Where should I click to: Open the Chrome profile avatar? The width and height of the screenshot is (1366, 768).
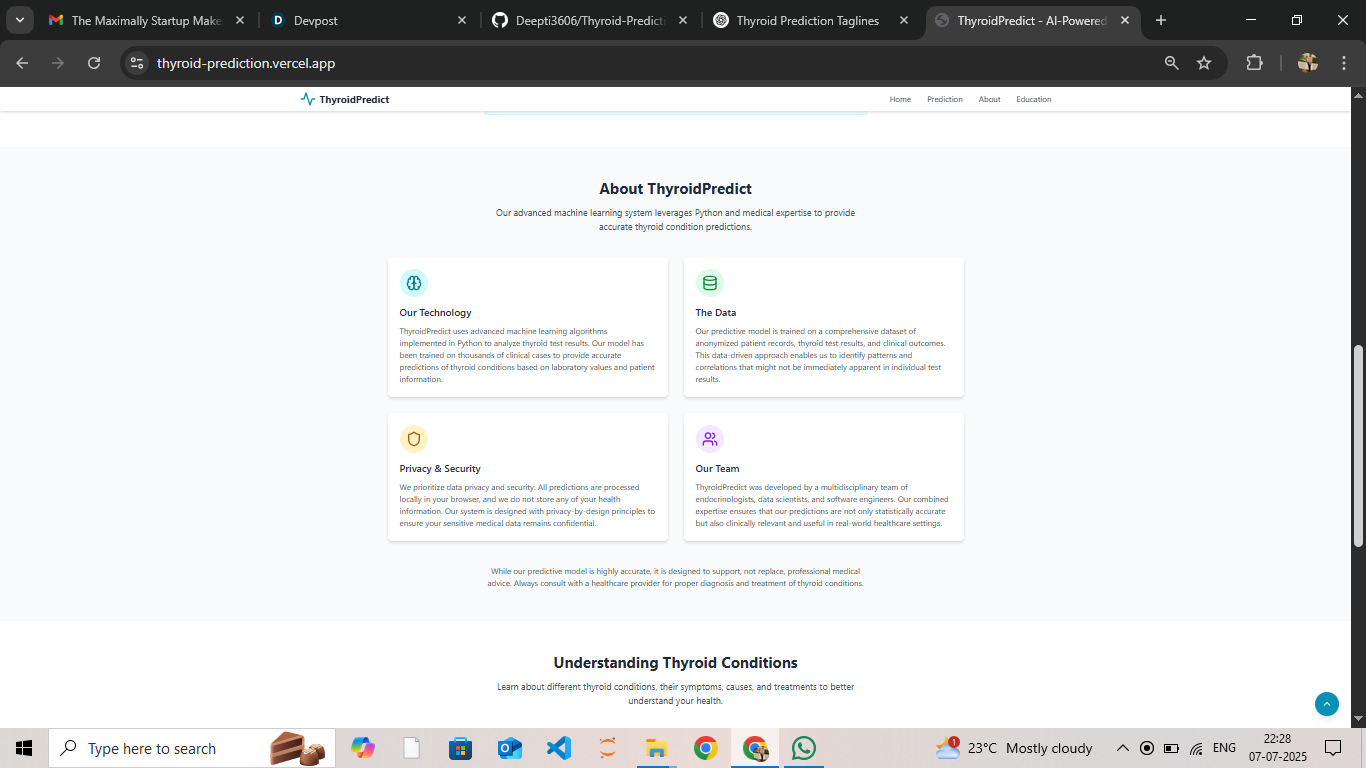point(1308,63)
